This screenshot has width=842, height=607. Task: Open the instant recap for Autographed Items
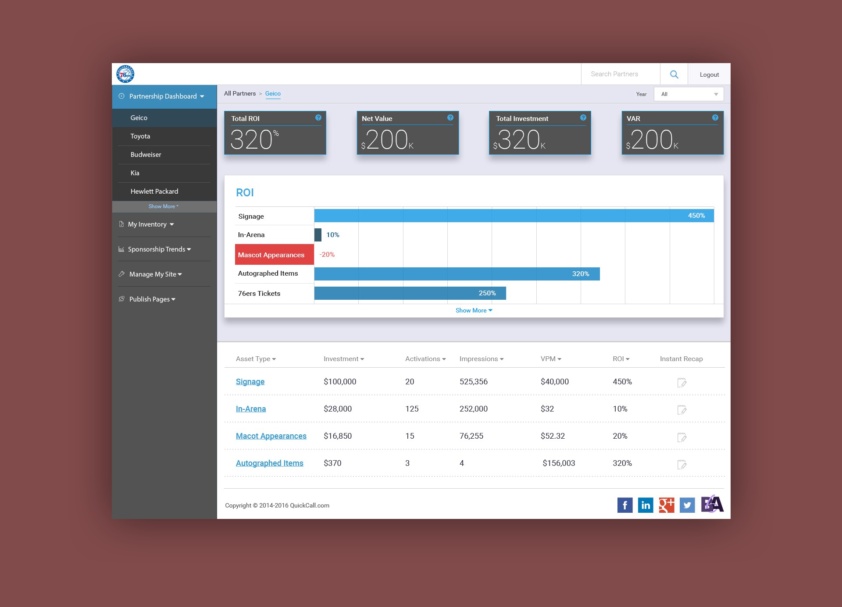pos(681,464)
